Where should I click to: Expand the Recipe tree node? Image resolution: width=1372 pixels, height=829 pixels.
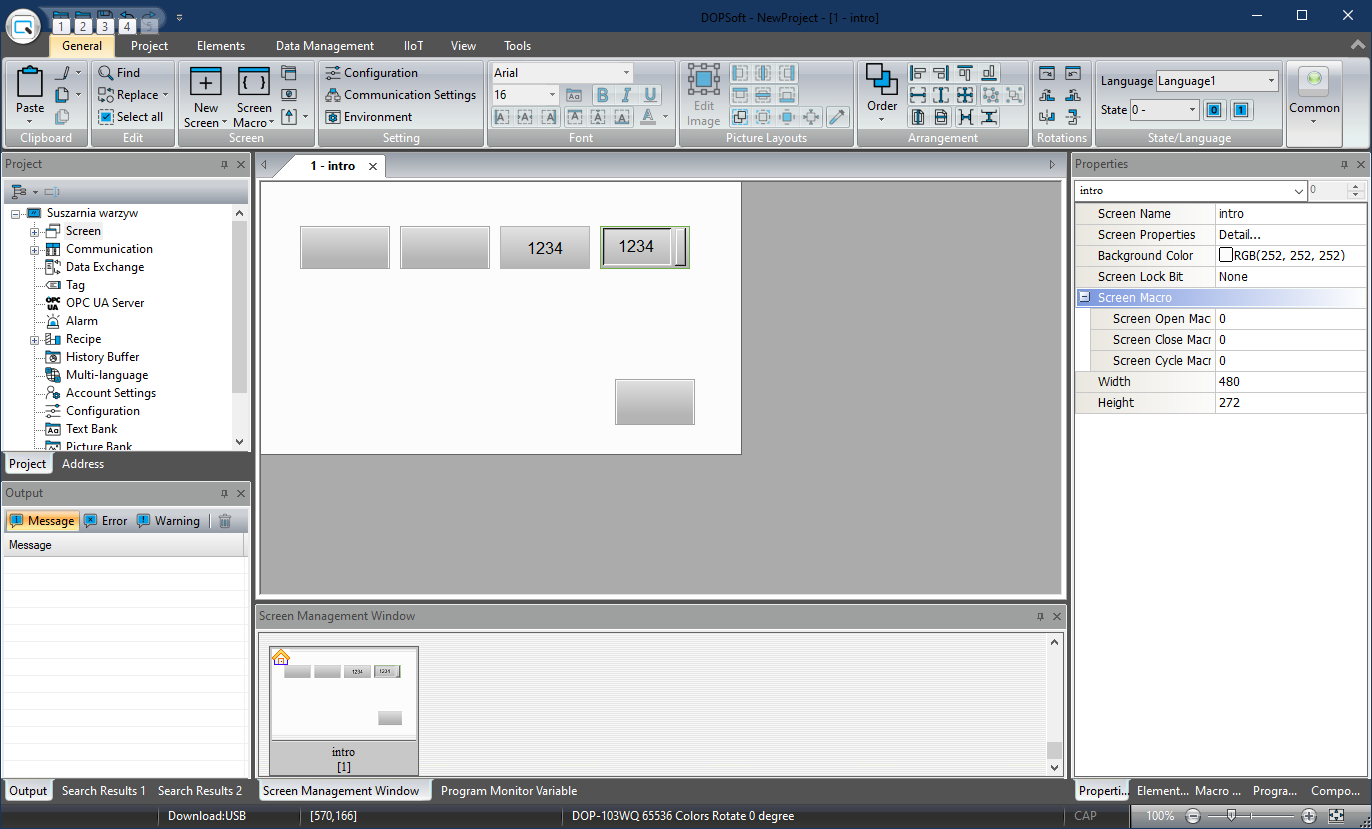coord(34,340)
